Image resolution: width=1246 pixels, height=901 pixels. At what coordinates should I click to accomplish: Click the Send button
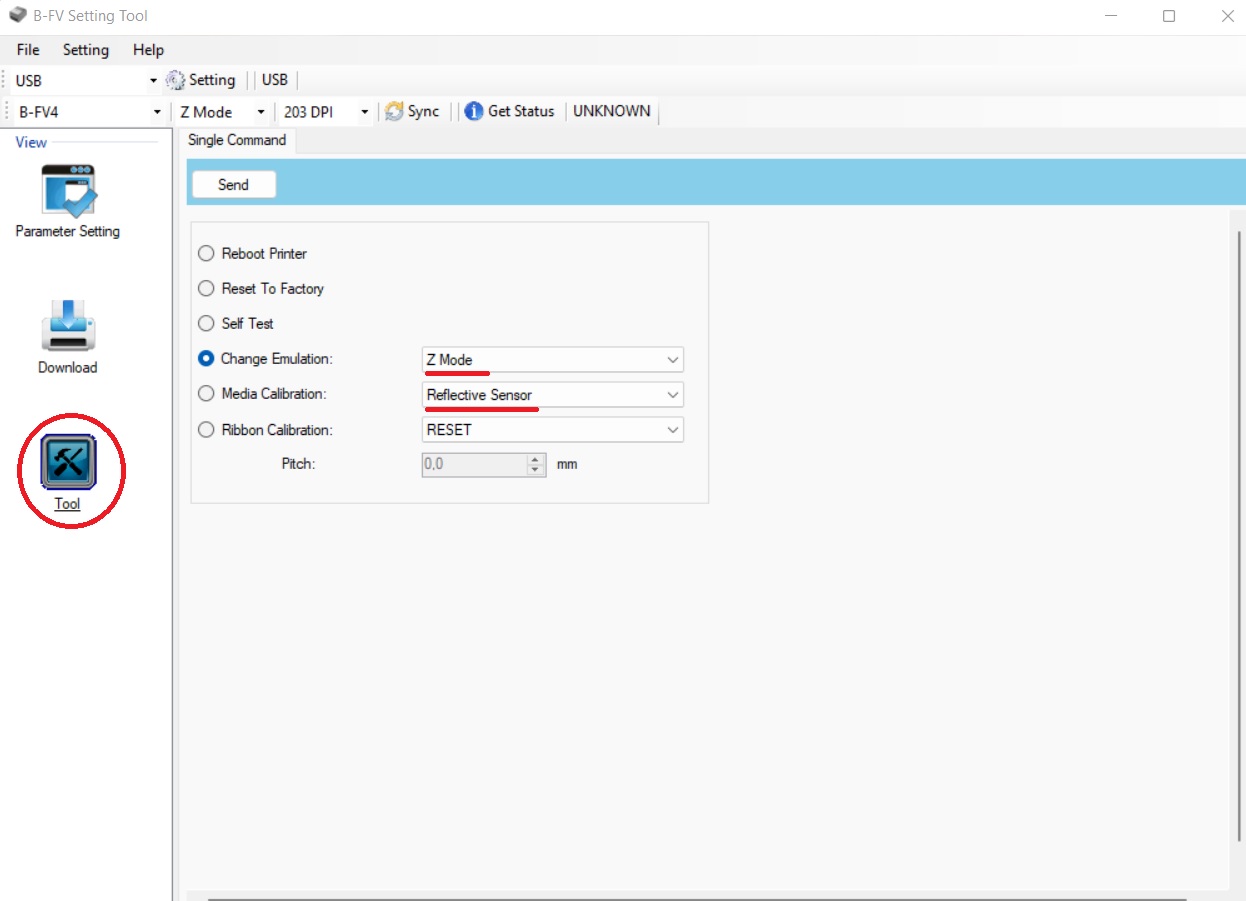(x=233, y=184)
